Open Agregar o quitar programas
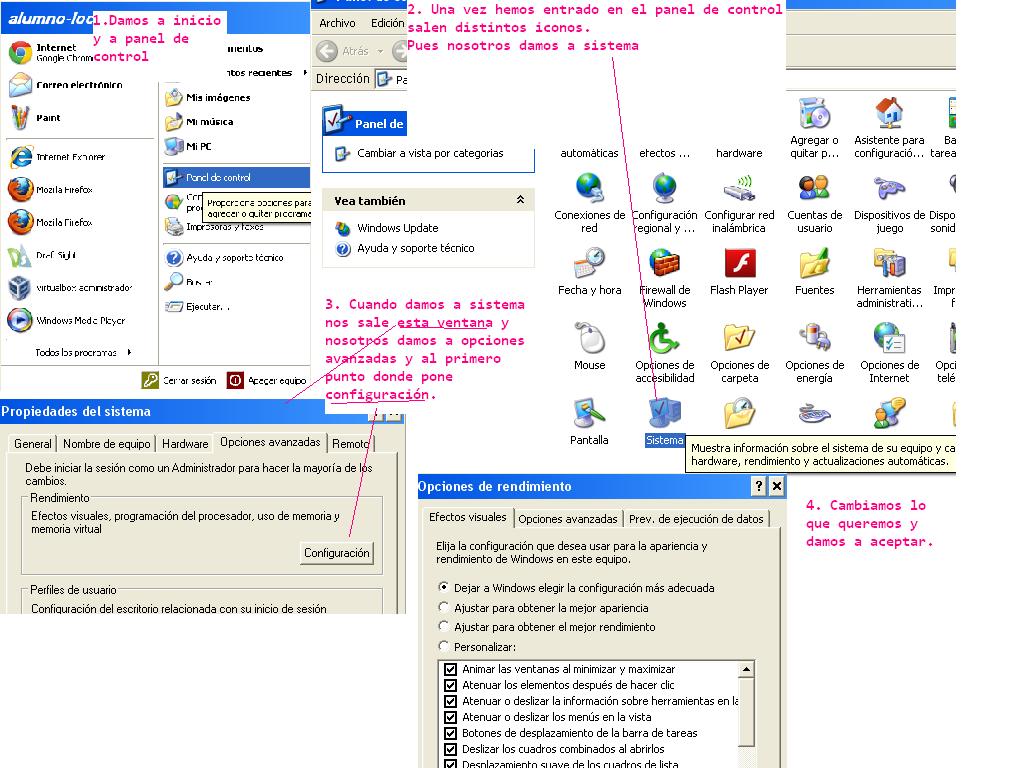Screen dimensions: 1024x768 pyautogui.click(x=814, y=128)
